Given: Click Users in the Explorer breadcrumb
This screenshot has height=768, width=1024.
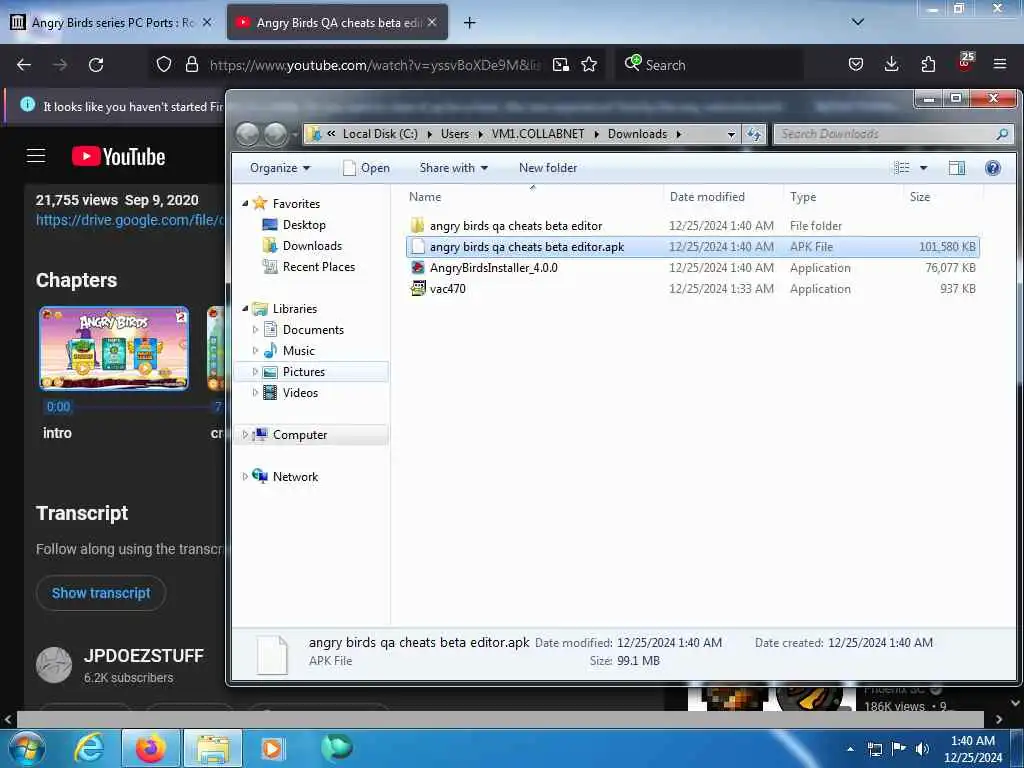Looking at the screenshot, I should point(455,134).
